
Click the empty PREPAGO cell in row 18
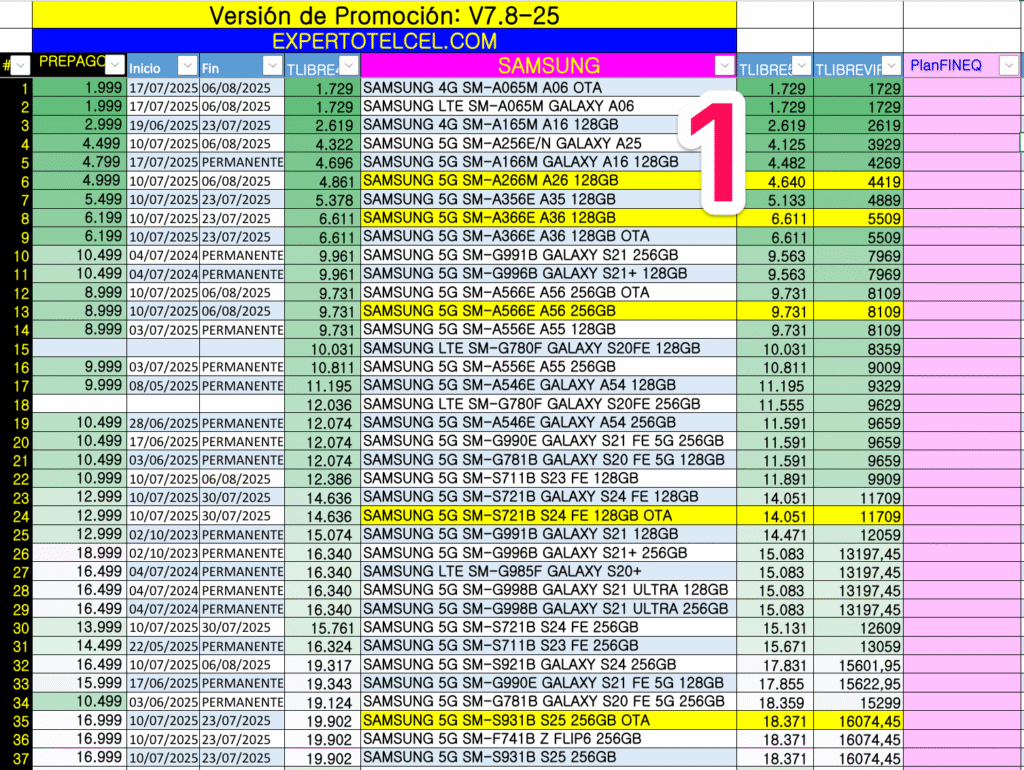click(78, 404)
